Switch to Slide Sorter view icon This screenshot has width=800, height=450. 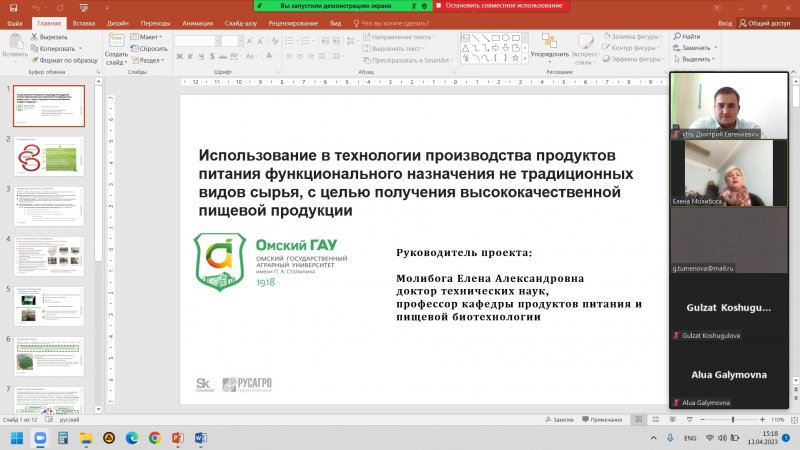[x=656, y=419]
